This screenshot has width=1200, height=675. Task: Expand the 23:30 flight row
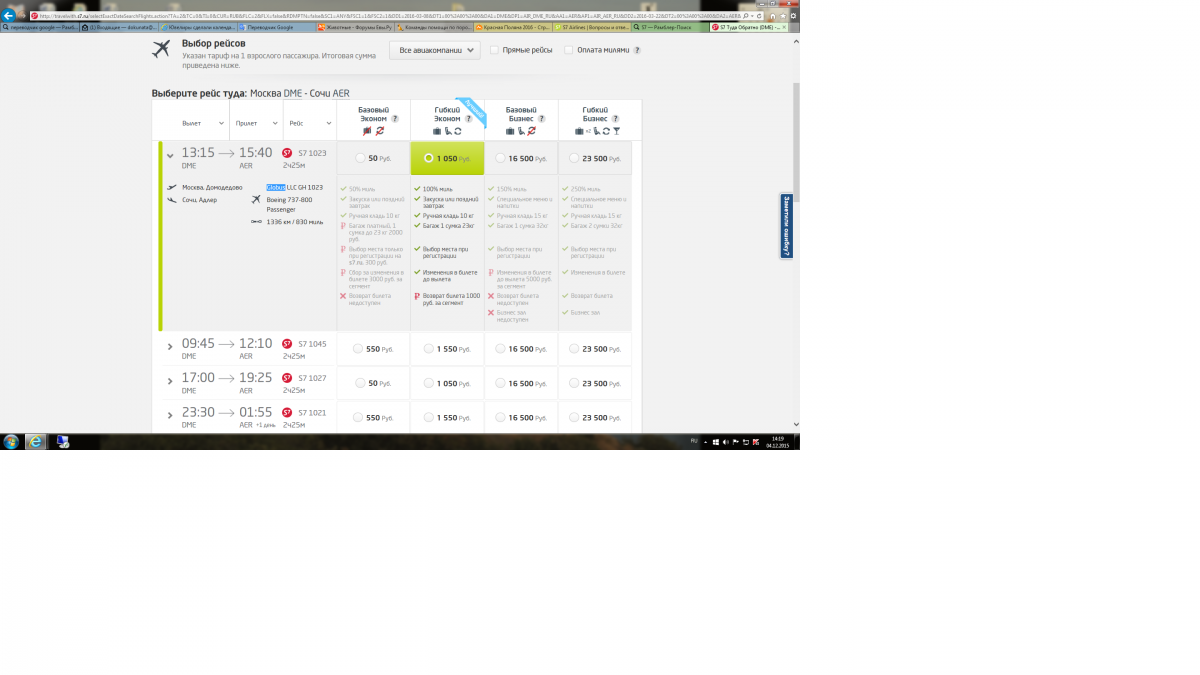click(170, 415)
